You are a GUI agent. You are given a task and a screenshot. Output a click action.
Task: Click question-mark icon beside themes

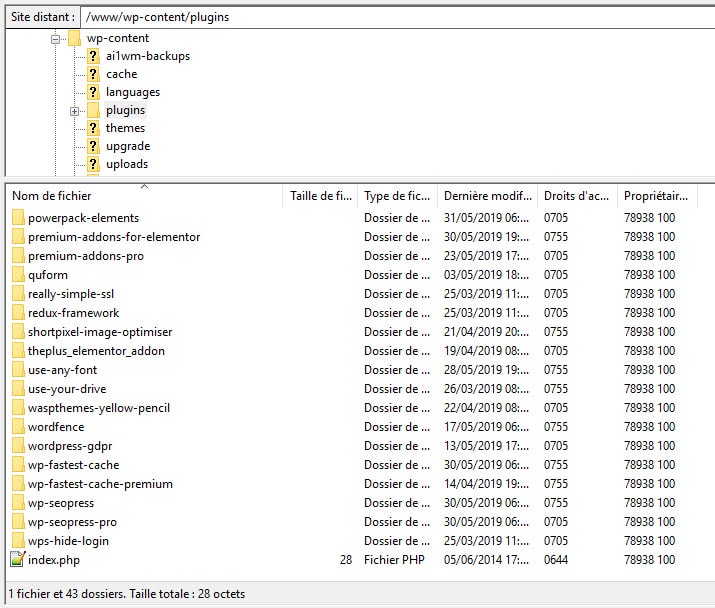click(x=93, y=128)
